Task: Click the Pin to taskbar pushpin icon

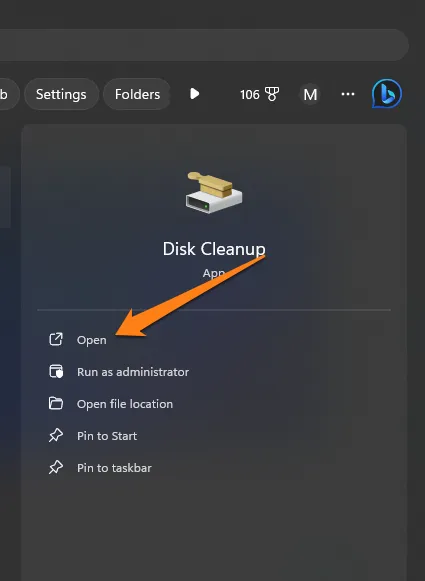Action: [x=56, y=467]
